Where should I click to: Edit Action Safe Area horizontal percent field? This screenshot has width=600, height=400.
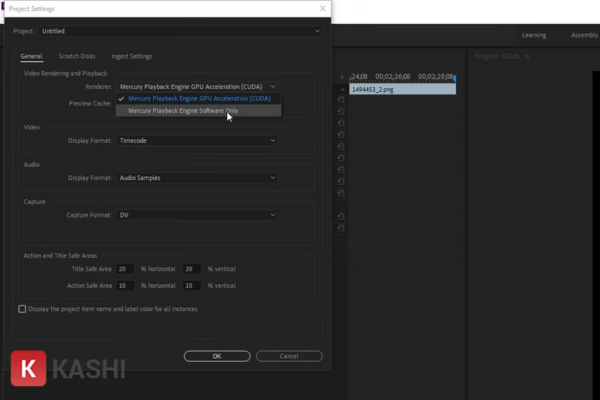tap(125, 286)
